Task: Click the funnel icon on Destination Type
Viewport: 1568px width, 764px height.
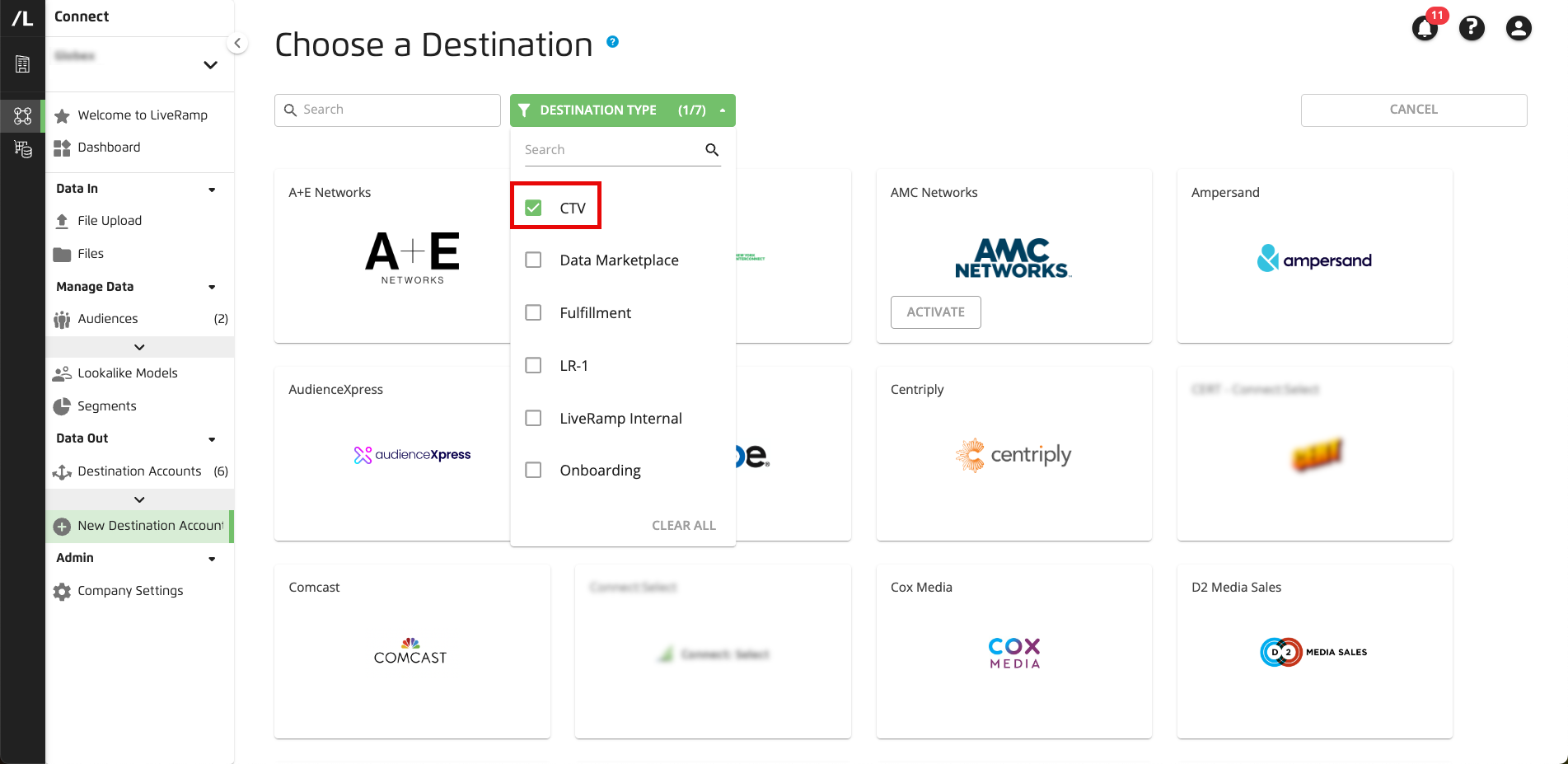Action: point(524,110)
